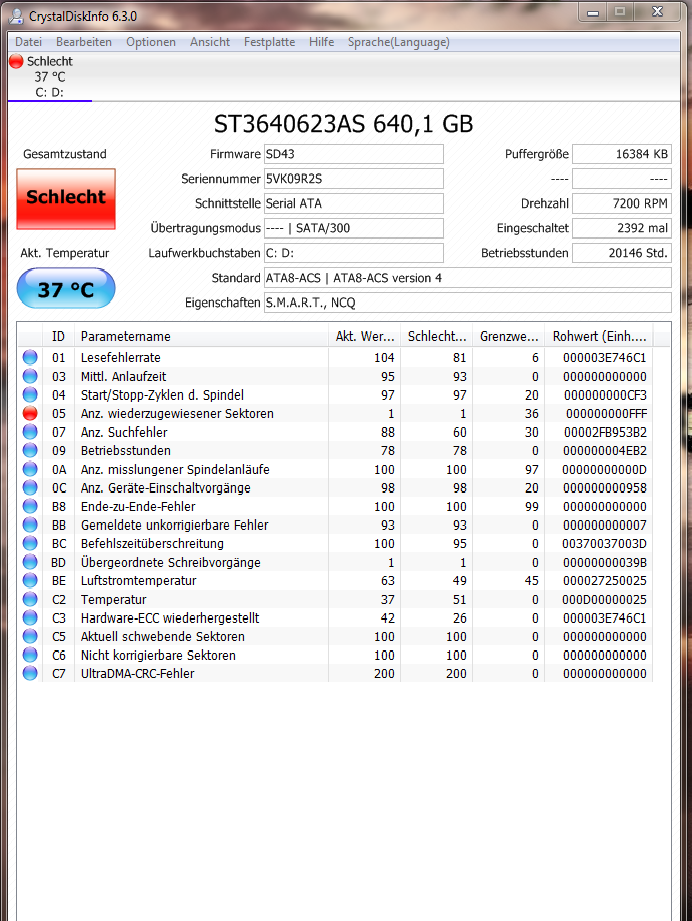Click status icon for 04 Start/Stopp-Zyklen
Viewport: 692px width, 921px height.
(30, 395)
